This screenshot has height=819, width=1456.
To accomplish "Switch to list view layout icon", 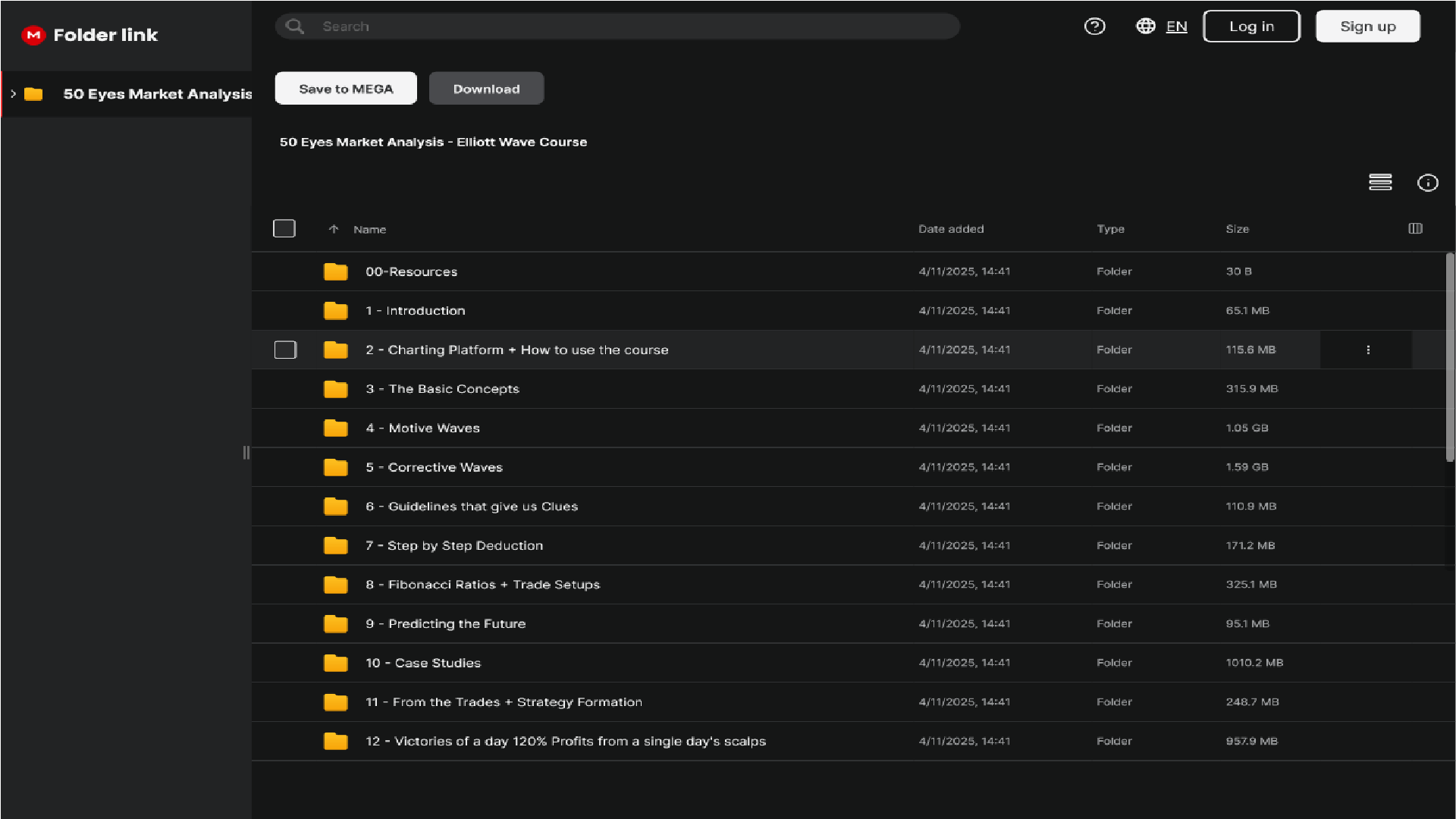I will tap(1380, 183).
